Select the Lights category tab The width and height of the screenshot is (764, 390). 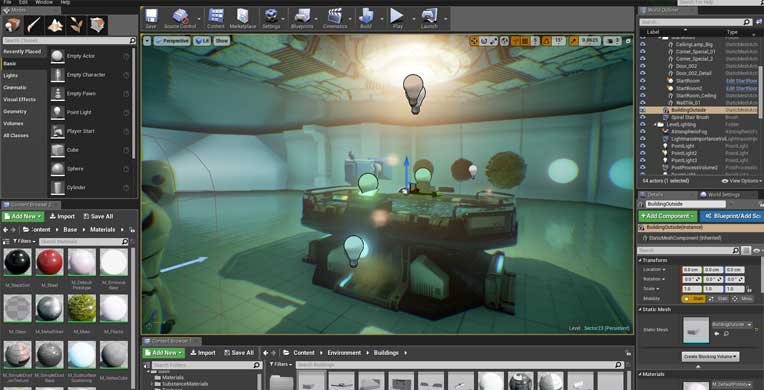click(x=10, y=76)
